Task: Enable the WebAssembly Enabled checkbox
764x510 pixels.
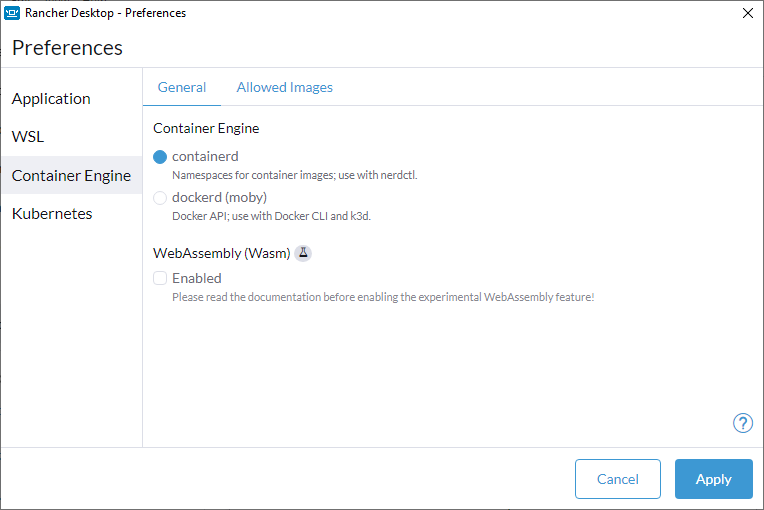Action: pyautogui.click(x=160, y=278)
